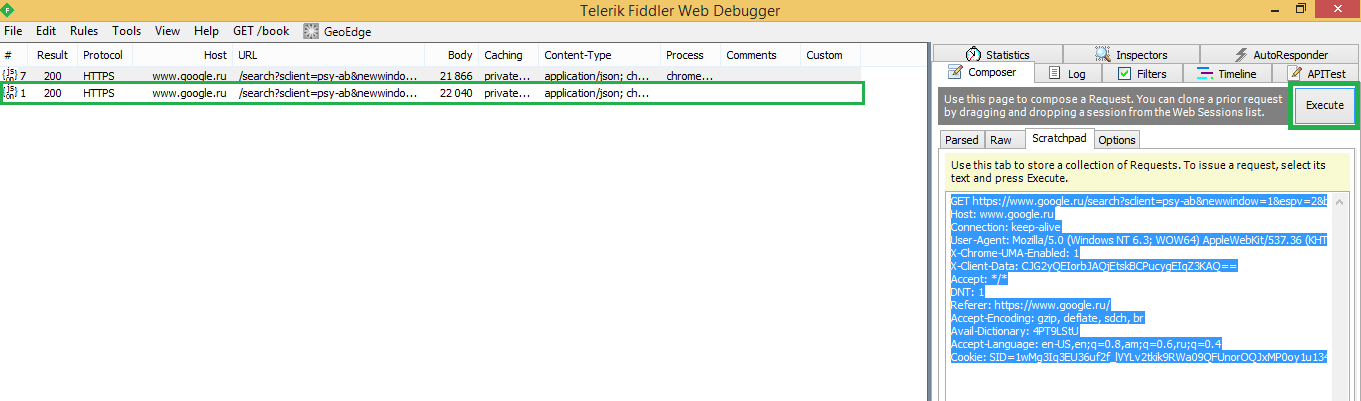
Task: Sort by the URL column header
Action: [329, 55]
